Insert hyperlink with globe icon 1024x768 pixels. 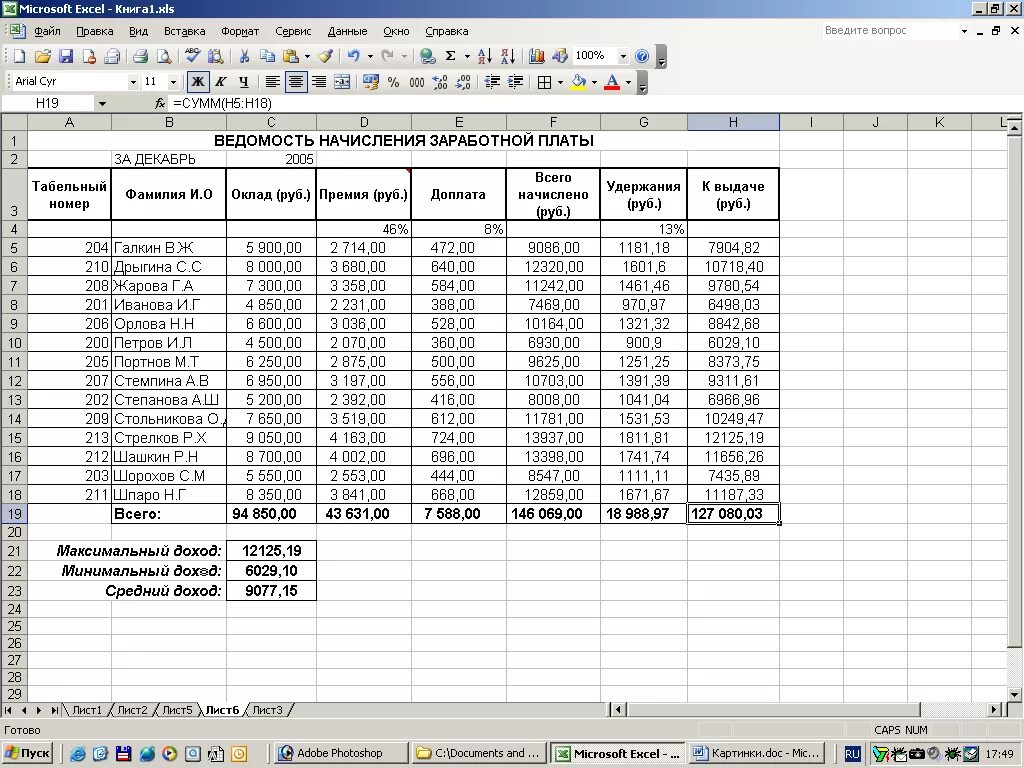pos(428,56)
